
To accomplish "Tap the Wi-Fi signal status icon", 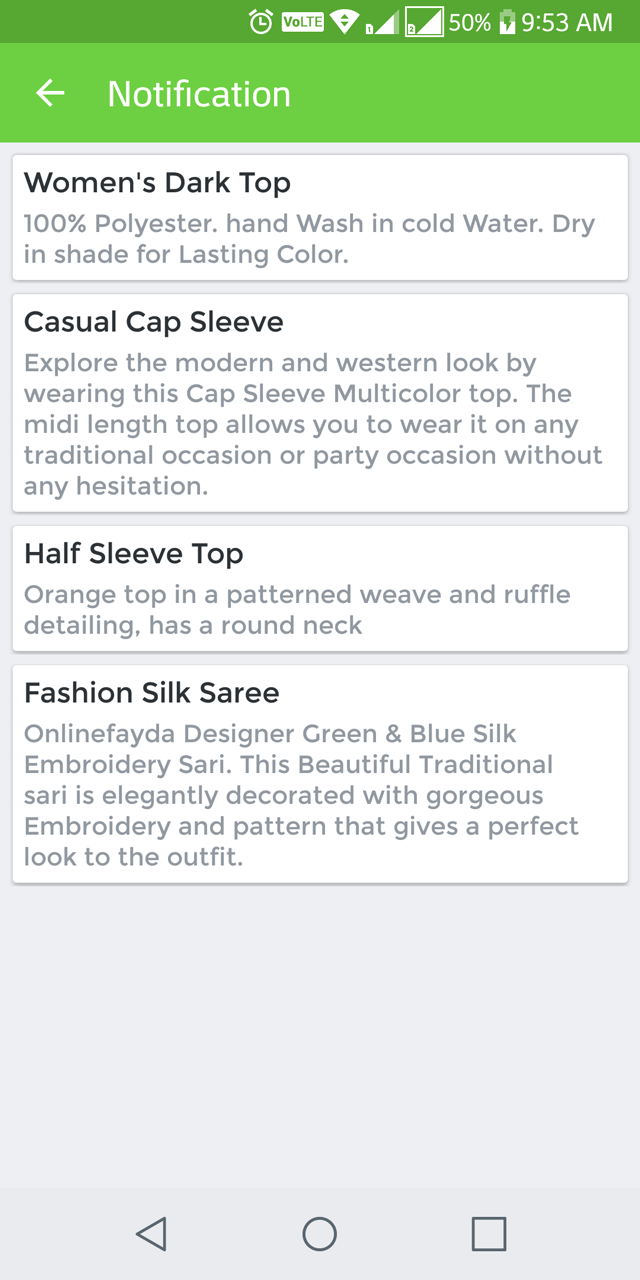I will pos(345,22).
